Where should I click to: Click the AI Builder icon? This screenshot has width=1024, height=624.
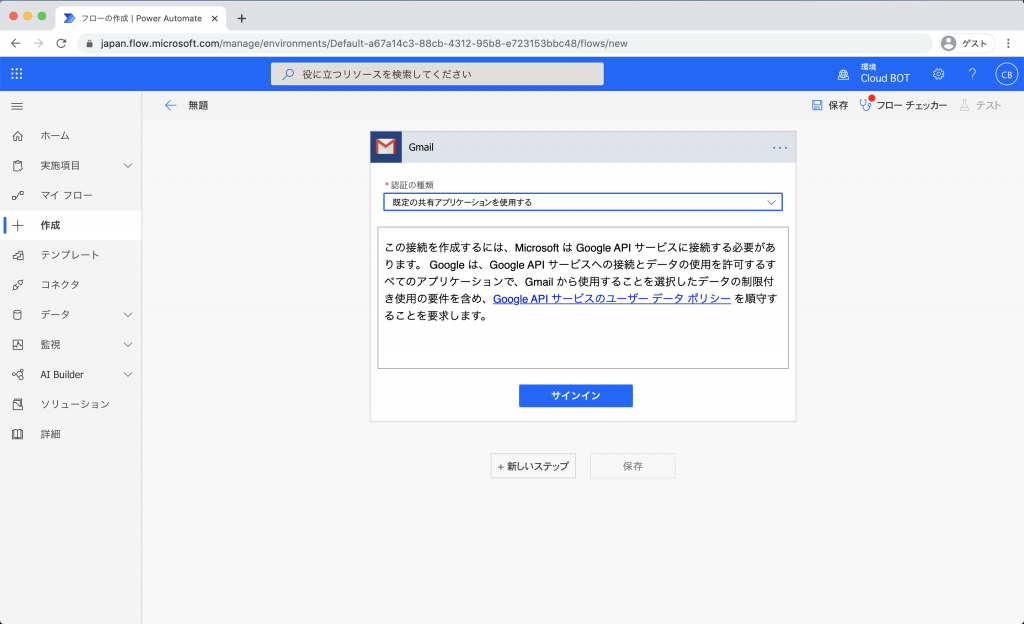point(18,375)
